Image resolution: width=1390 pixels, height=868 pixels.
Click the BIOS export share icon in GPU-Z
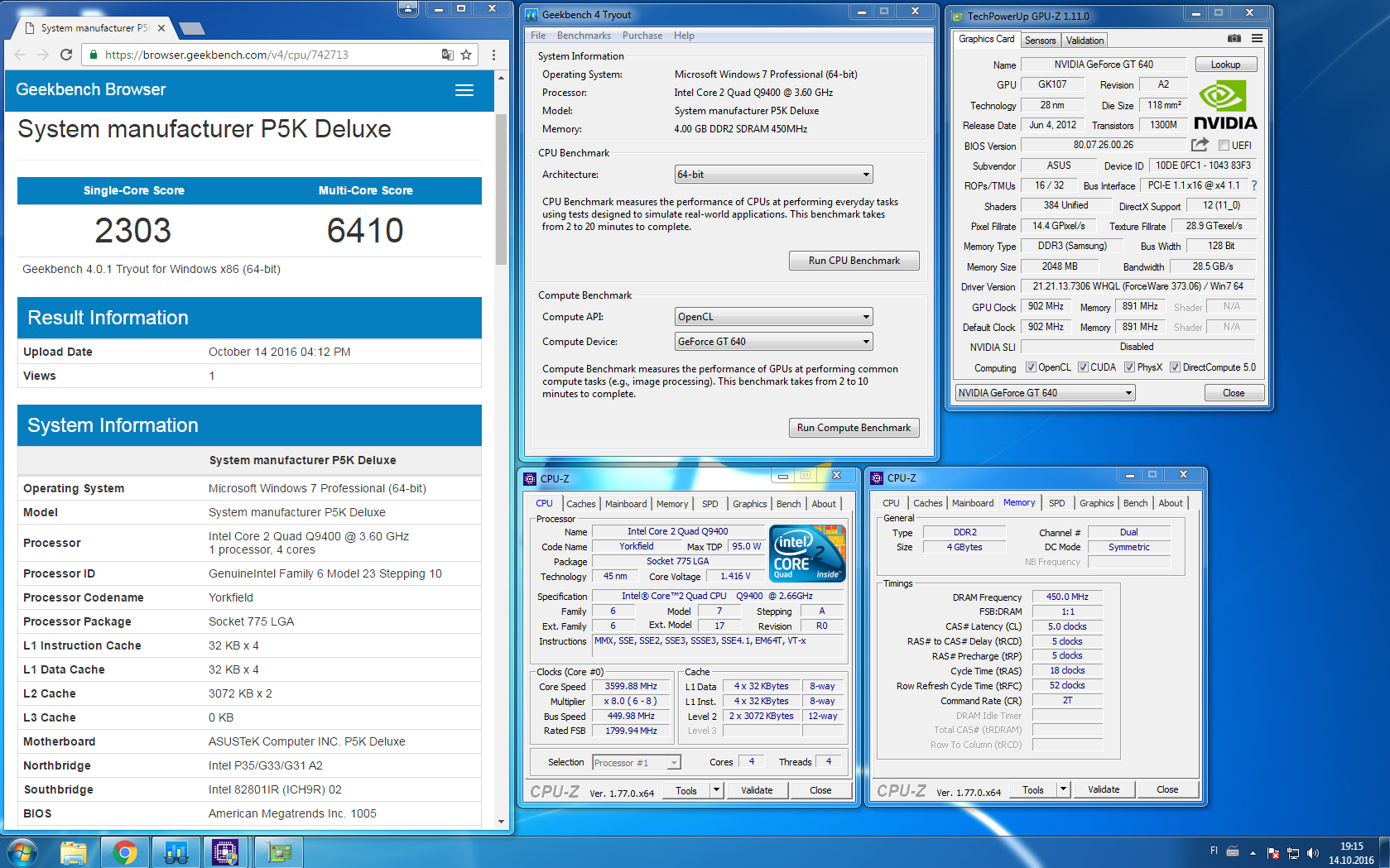[1200, 145]
